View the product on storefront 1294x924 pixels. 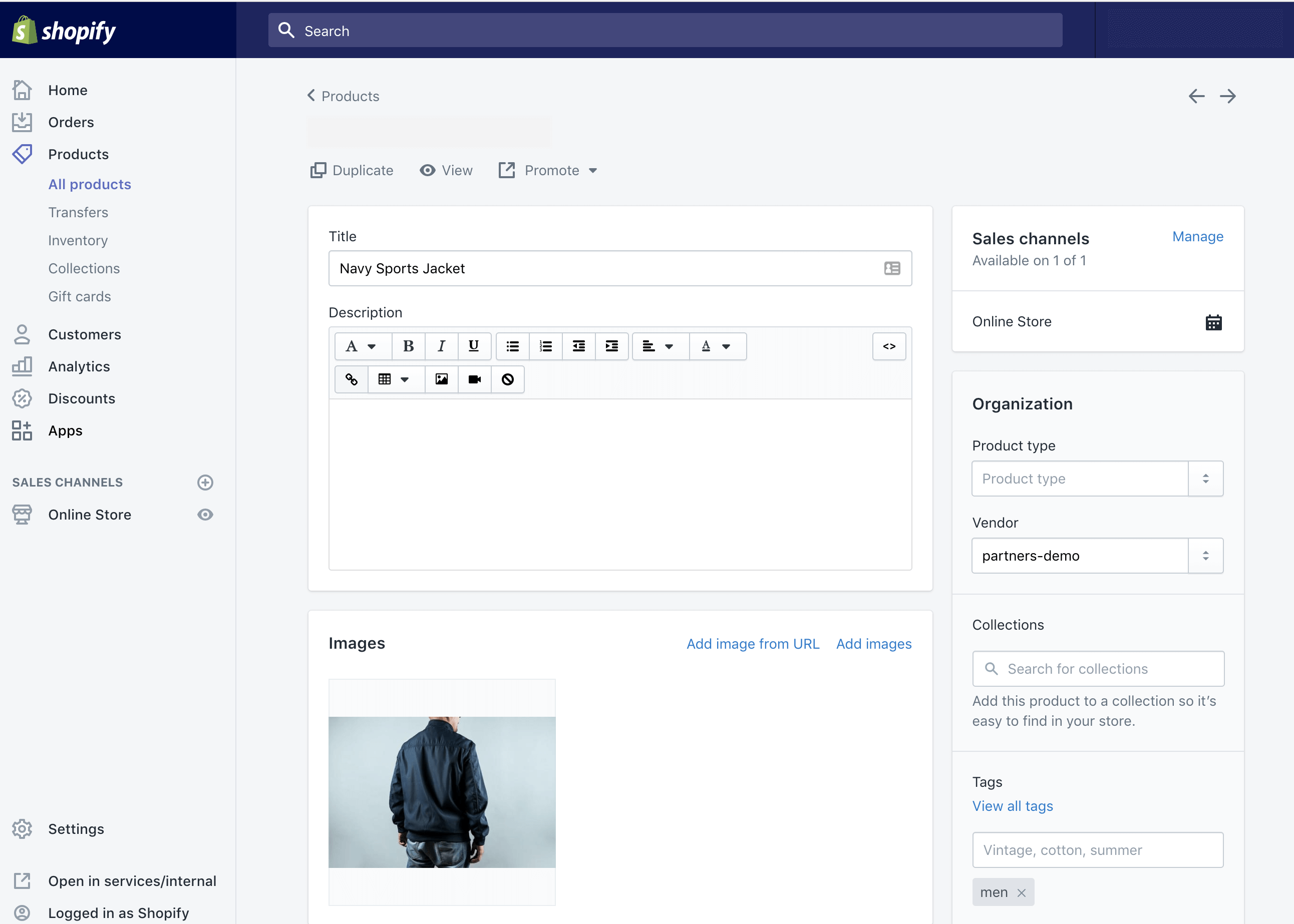point(446,170)
